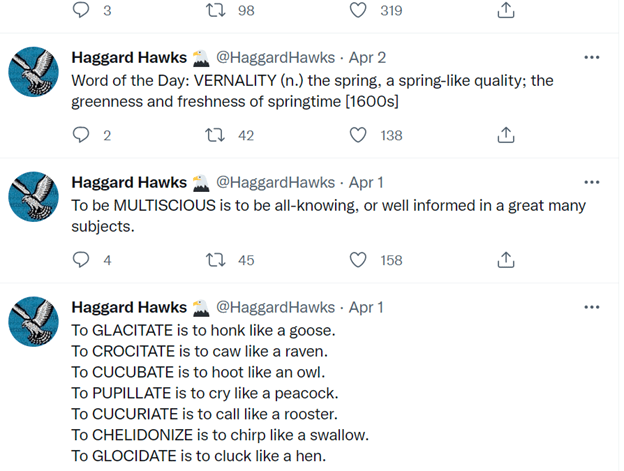Click the @HaggardHawks handle on the GLACITATE tweet
This screenshot has width=624, height=471.
click(x=275, y=307)
